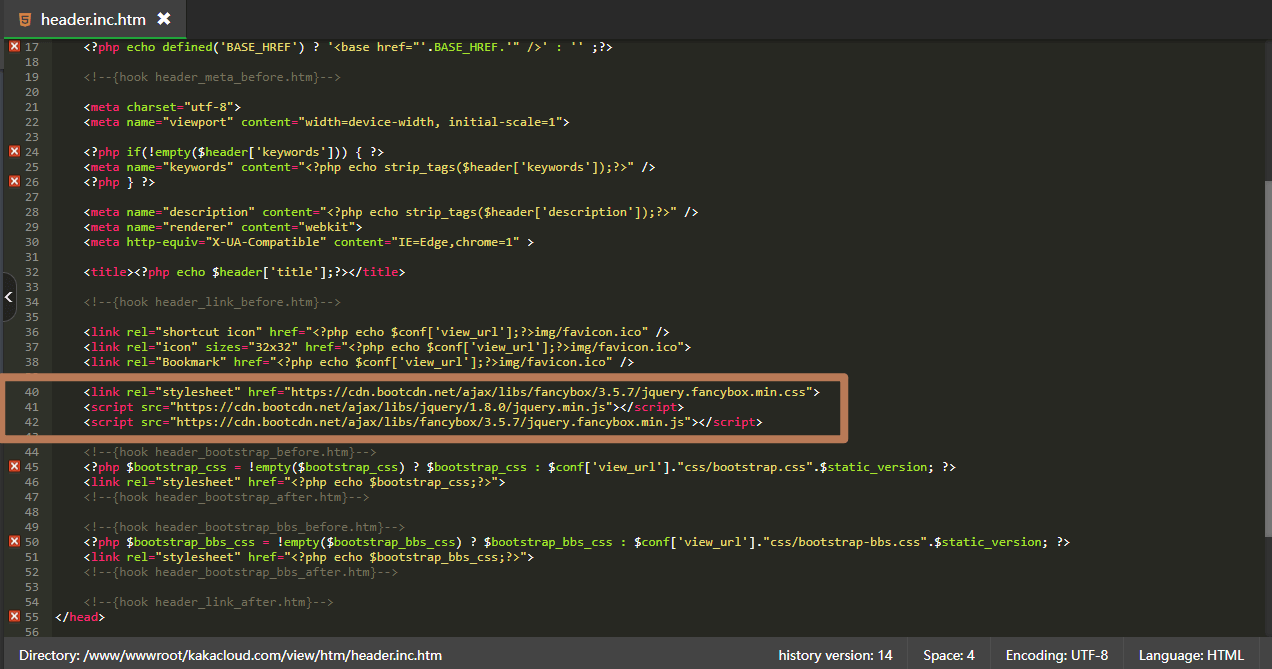The image size is (1272, 669).
Task: Click the hook header_bootstrap_bbs_after.htm comment
Action: click(241, 572)
